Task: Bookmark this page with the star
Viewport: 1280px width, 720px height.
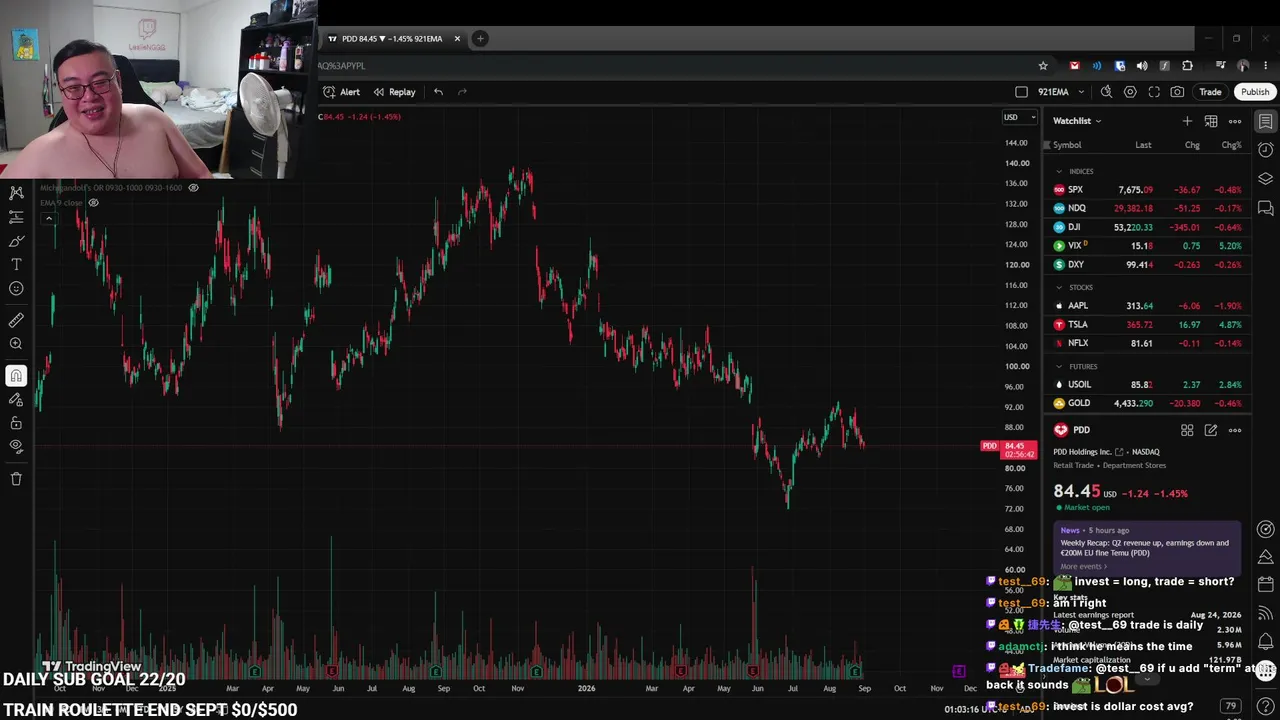Action: pos(1043,66)
